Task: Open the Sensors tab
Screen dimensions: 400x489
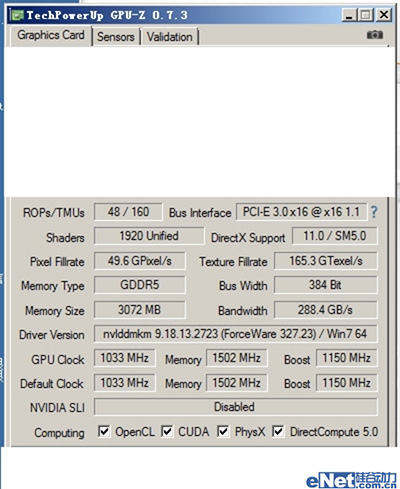Action: (x=116, y=37)
